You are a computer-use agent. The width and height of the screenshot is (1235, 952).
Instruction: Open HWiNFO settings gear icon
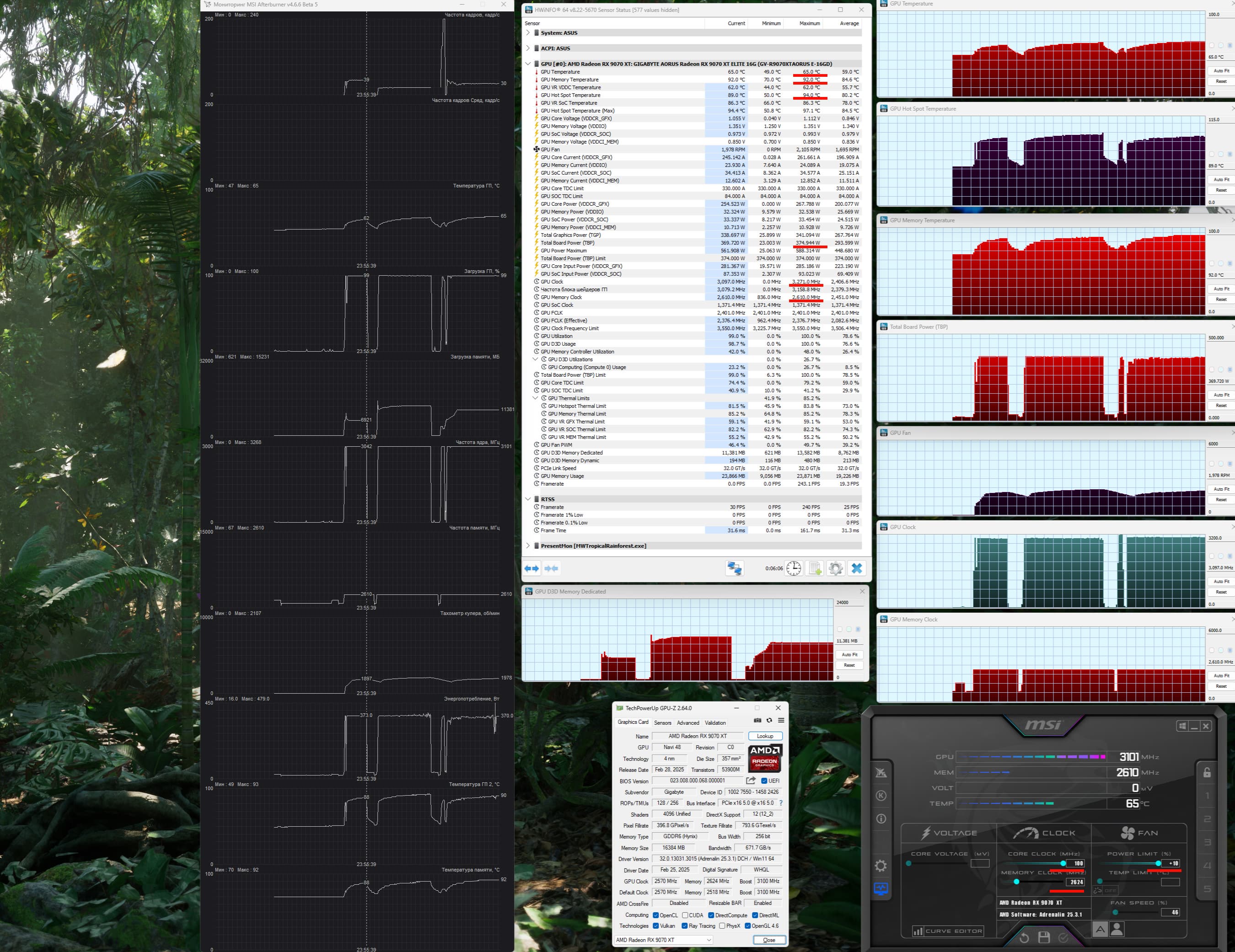coord(835,568)
